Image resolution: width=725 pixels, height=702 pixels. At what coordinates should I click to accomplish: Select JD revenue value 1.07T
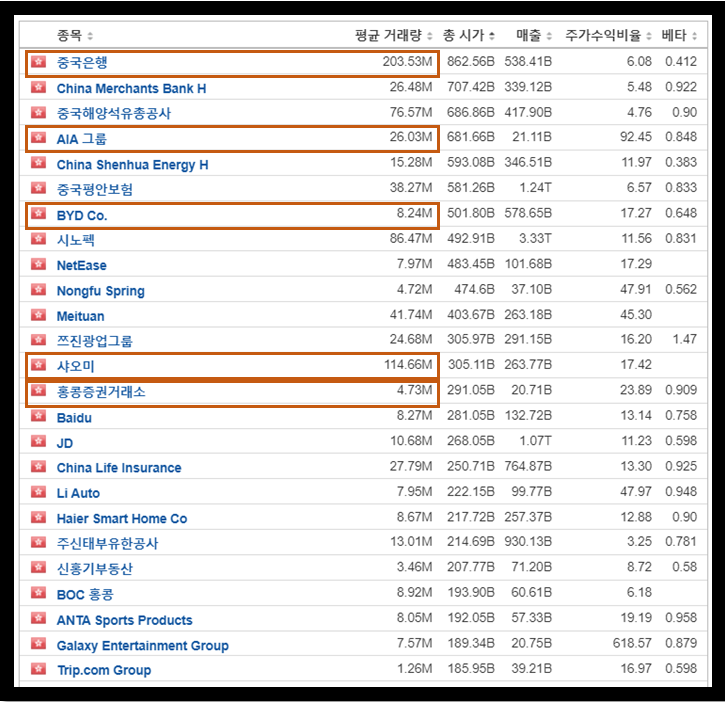(535, 441)
